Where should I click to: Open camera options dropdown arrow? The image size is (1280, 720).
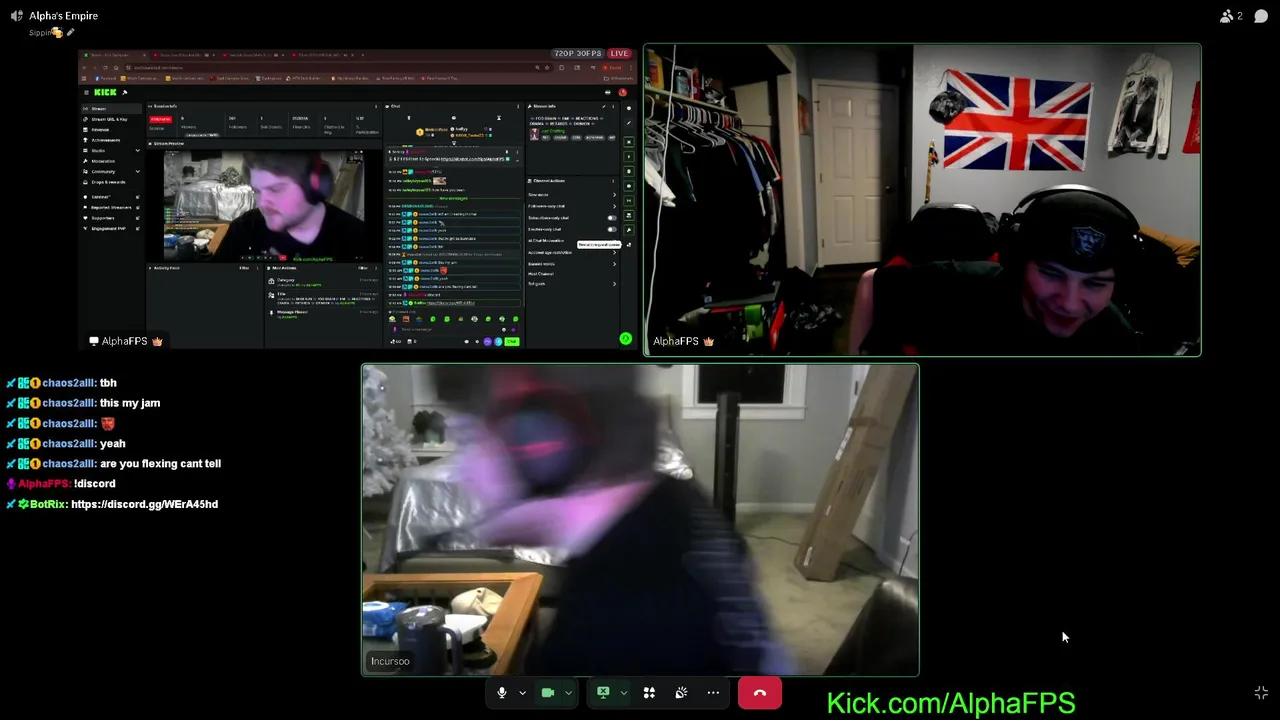click(568, 693)
